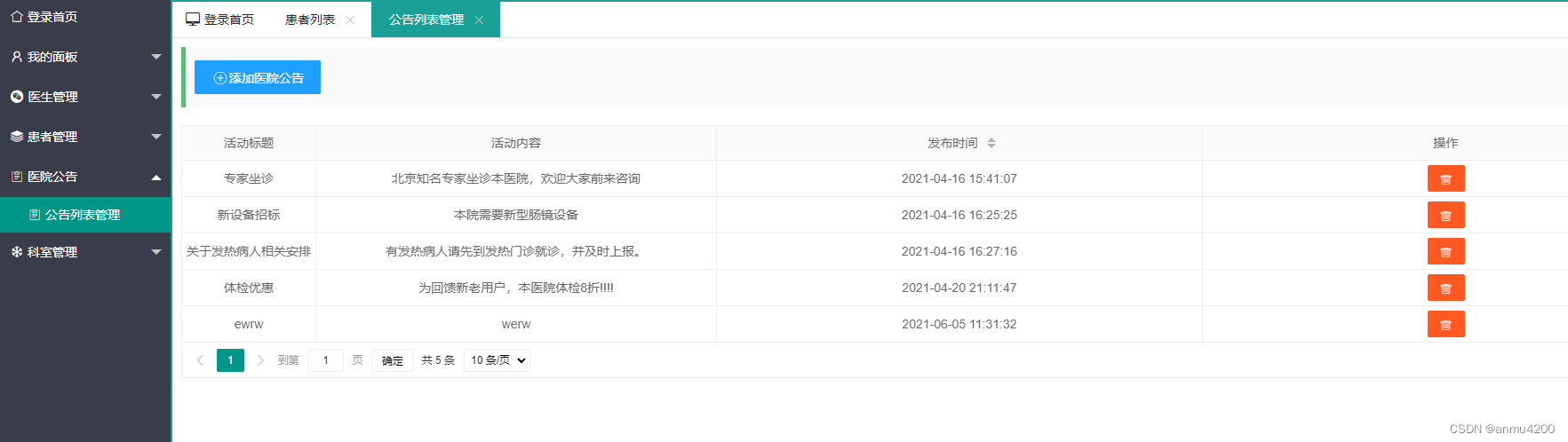Go to 登录首页 from the sidebar
This screenshot has width=1568, height=442.
click(x=85, y=17)
